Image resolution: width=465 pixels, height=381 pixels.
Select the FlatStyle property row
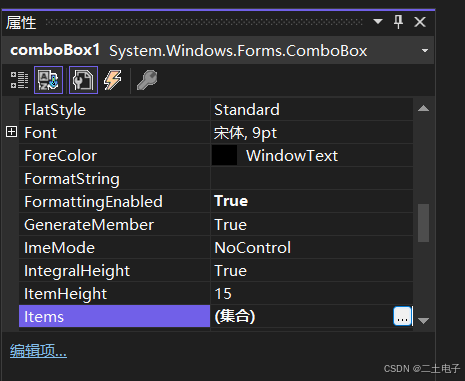click(x=216, y=109)
